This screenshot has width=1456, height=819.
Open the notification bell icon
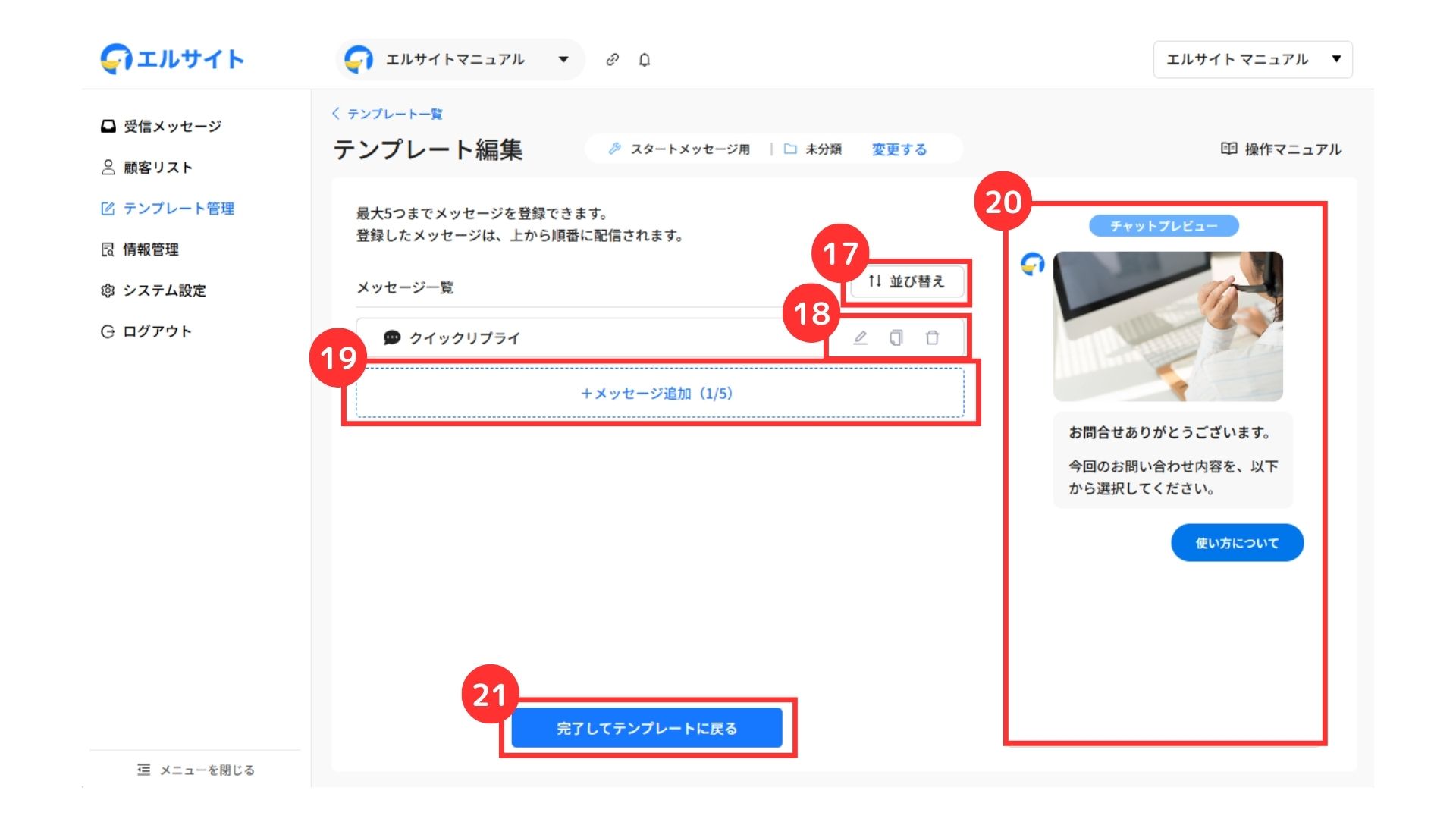click(x=645, y=60)
